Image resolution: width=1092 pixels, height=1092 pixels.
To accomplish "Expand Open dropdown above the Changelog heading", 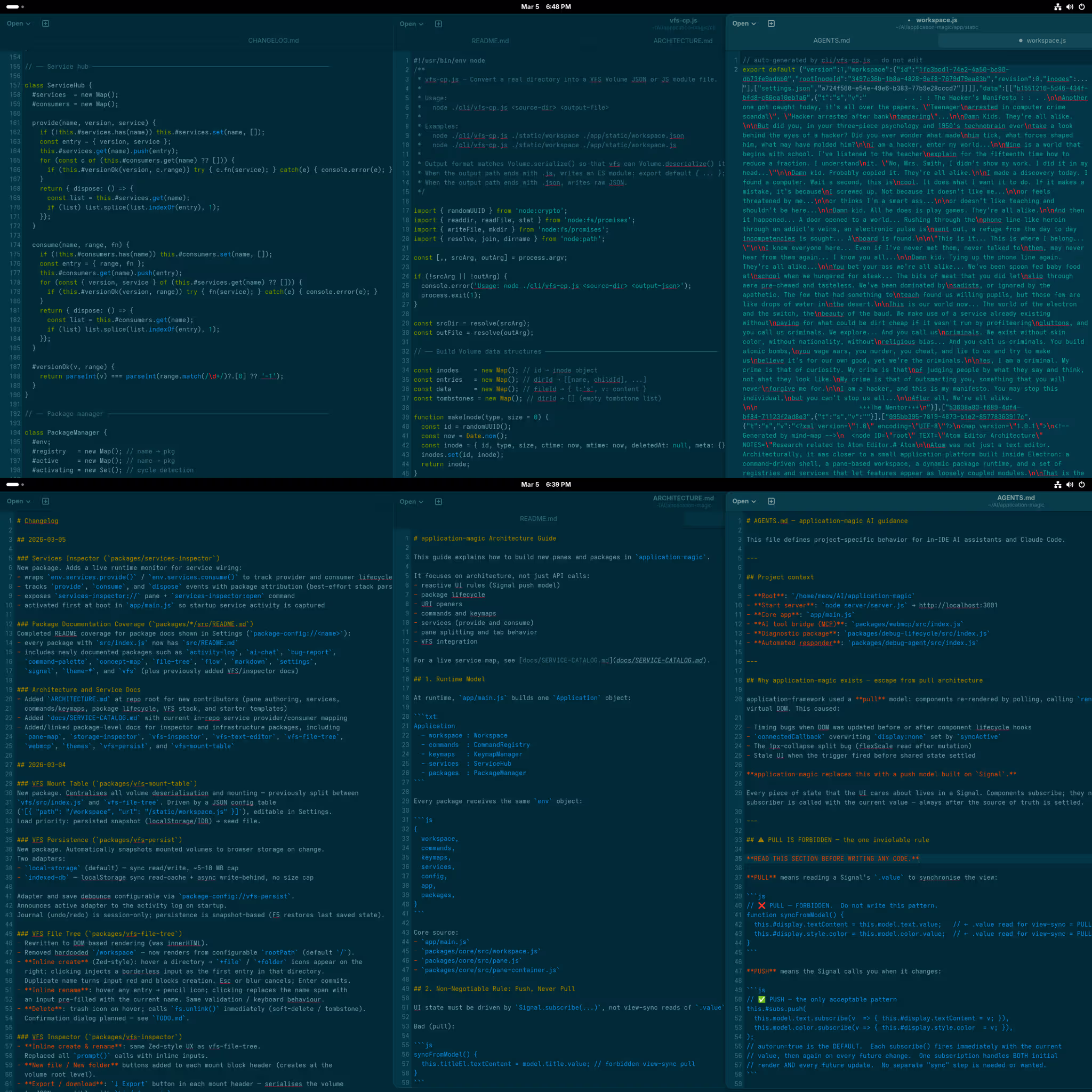I will (19, 501).
